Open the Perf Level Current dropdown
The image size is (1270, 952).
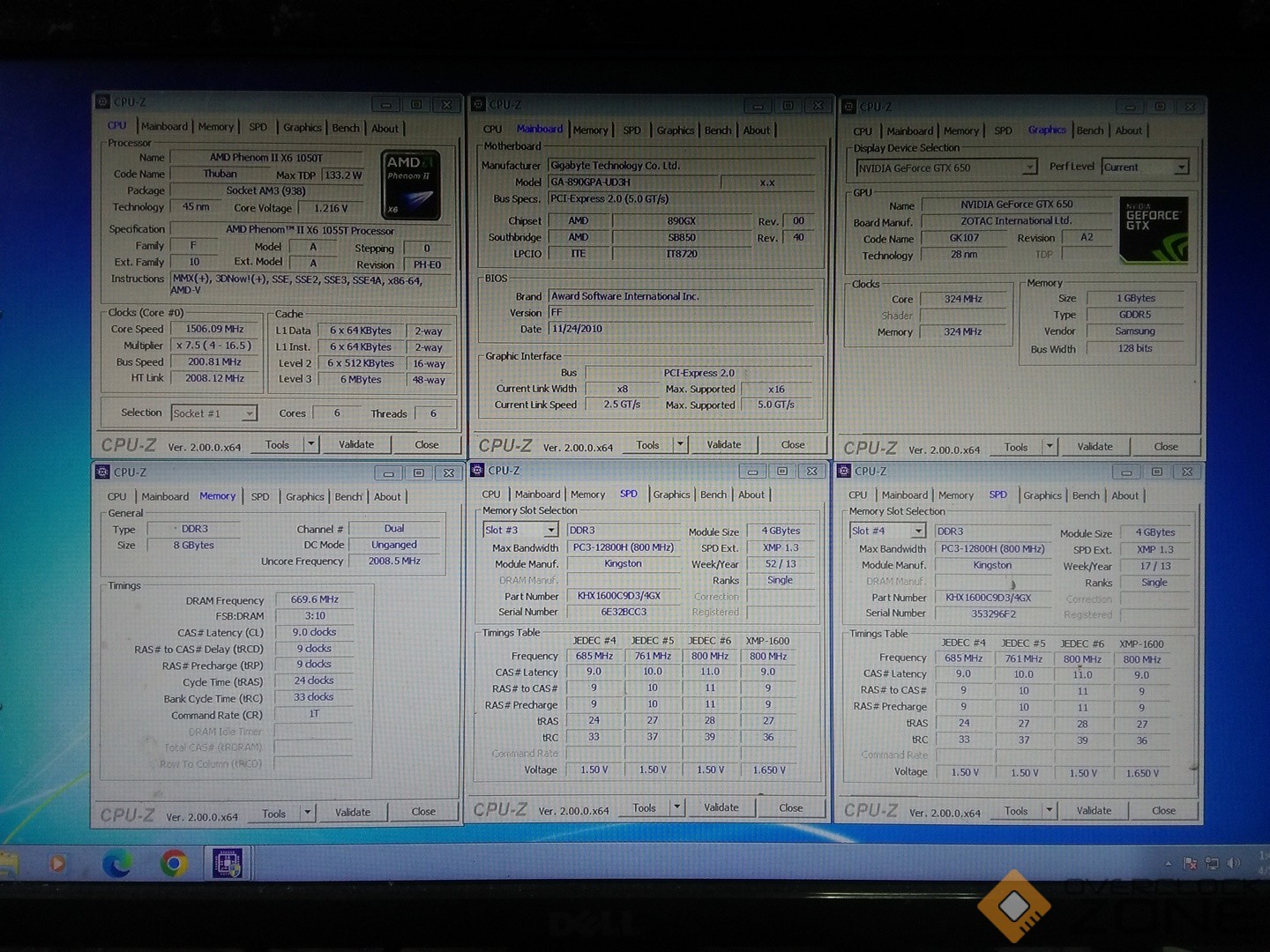pyautogui.click(x=1146, y=167)
